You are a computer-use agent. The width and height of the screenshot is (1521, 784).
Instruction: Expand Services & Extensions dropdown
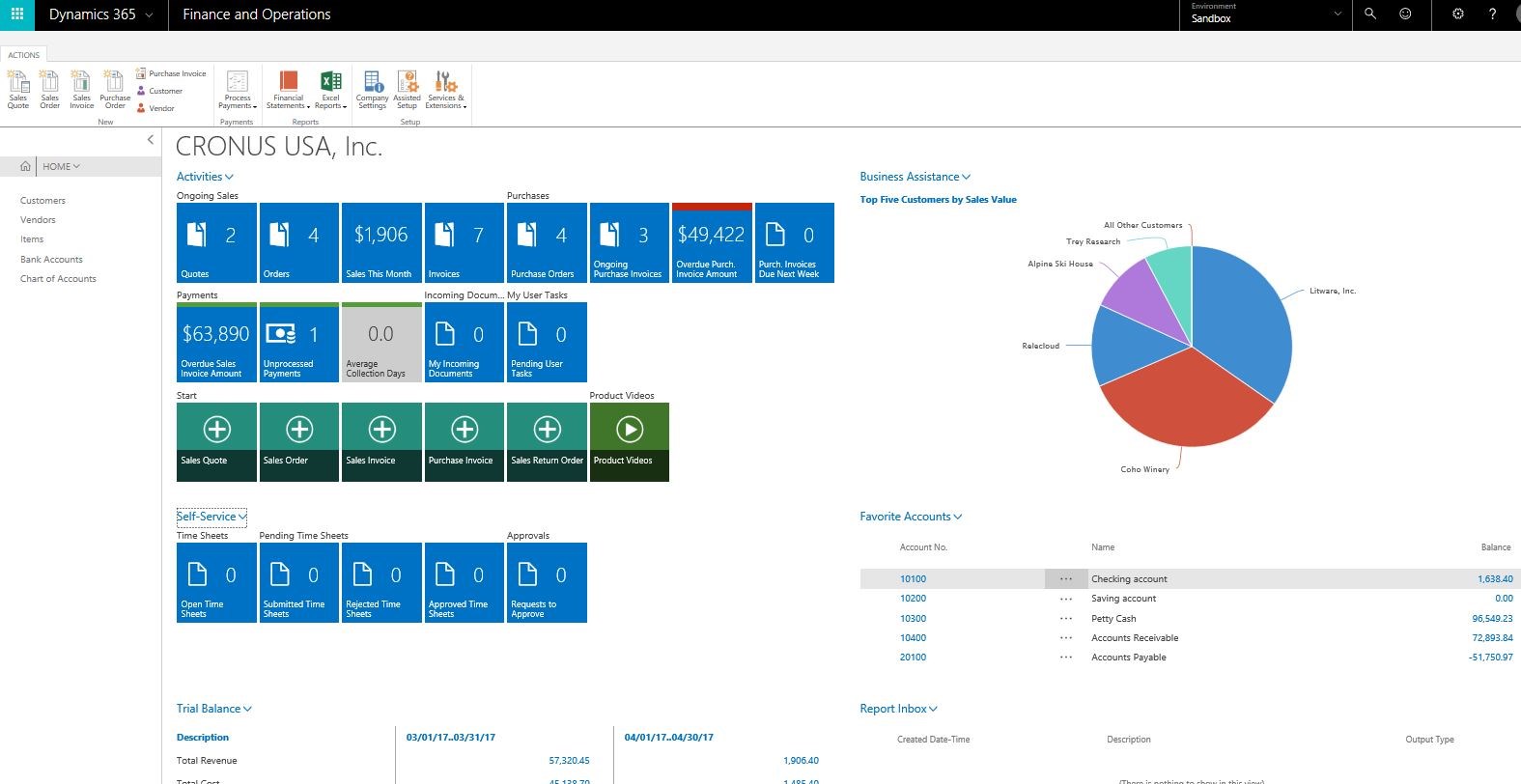tap(446, 89)
